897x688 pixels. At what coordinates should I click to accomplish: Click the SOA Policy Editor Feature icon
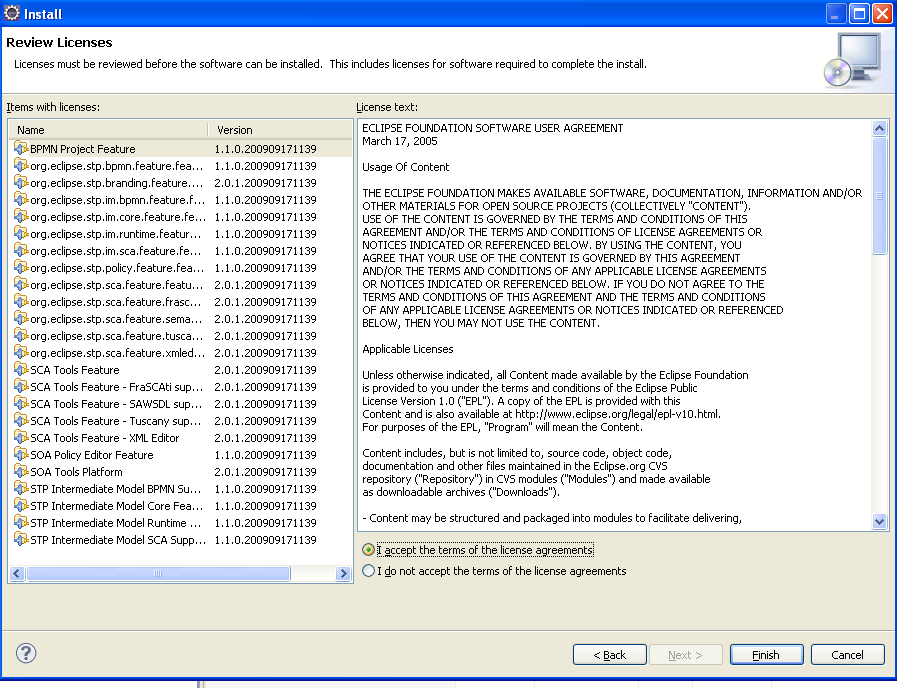pyautogui.click(x=21, y=455)
